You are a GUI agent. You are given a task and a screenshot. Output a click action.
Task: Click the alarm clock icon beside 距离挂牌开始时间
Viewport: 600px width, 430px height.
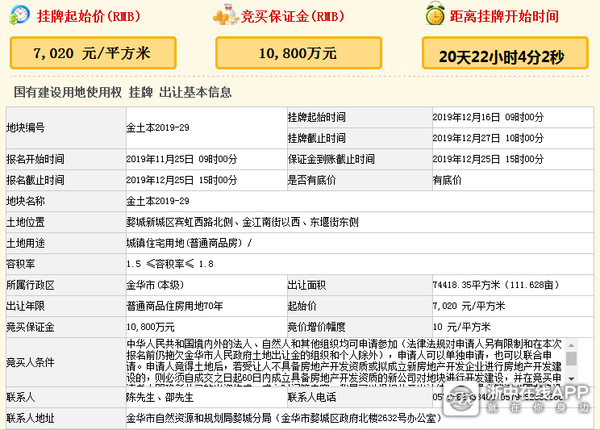click(433, 15)
